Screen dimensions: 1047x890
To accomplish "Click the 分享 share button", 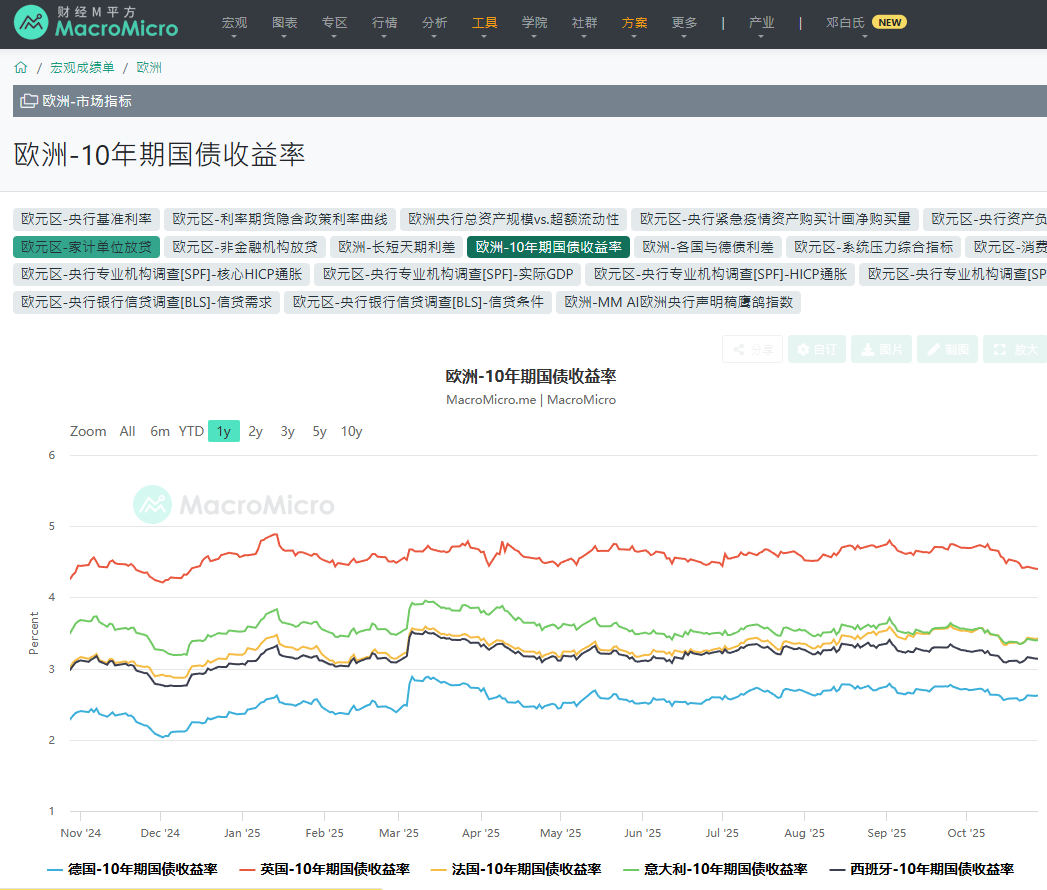I will pos(752,350).
